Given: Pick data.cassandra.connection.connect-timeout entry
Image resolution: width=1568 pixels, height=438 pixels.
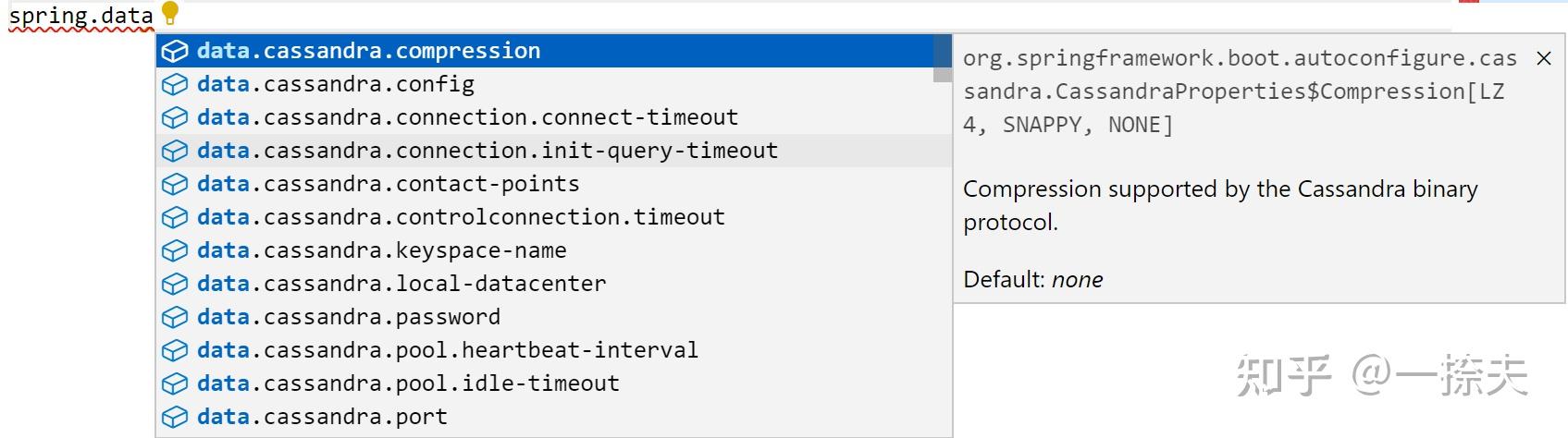Looking at the screenshot, I should pyautogui.click(x=553, y=117).
